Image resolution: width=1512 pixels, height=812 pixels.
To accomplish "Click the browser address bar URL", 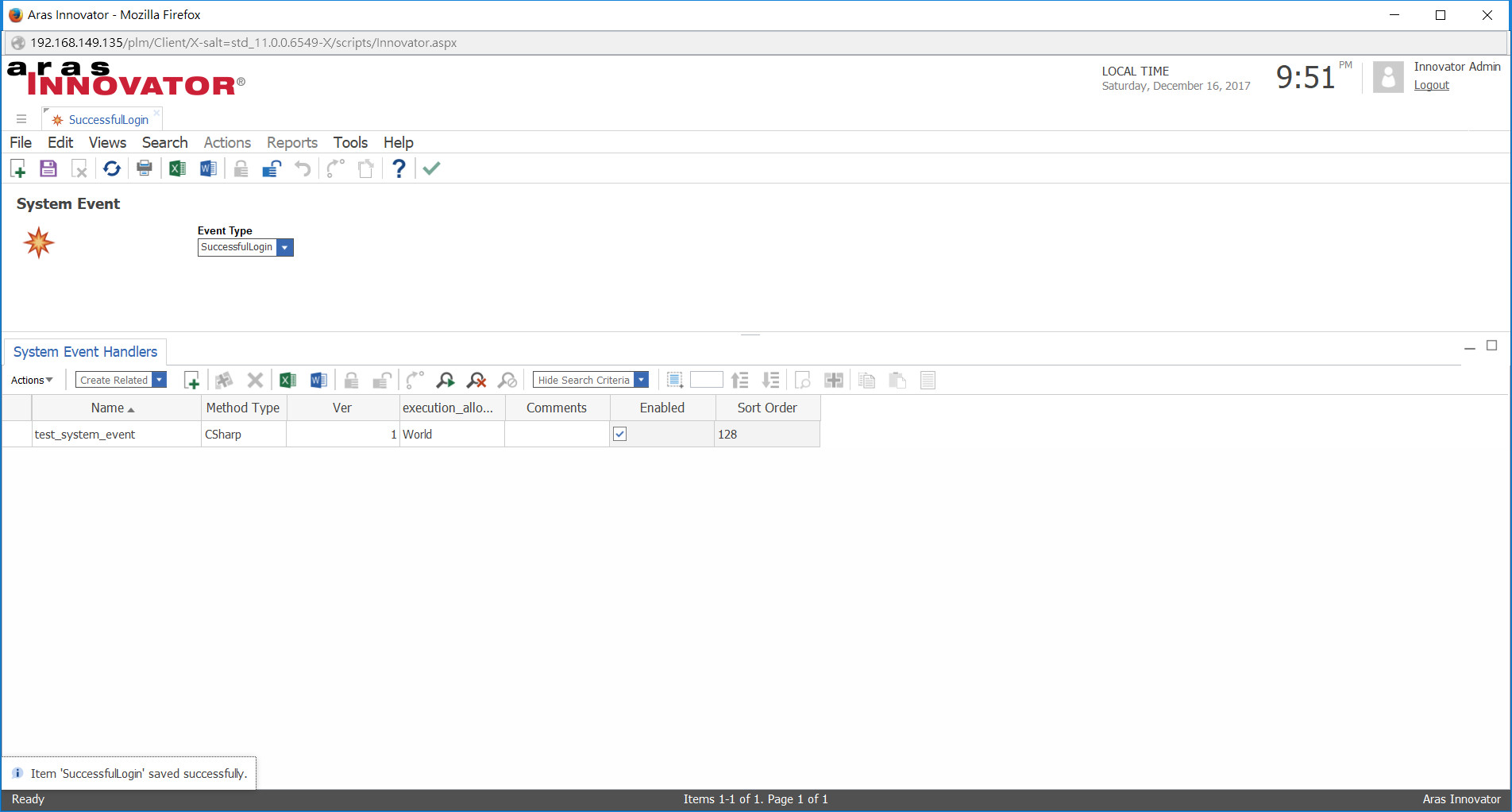I will (x=243, y=43).
